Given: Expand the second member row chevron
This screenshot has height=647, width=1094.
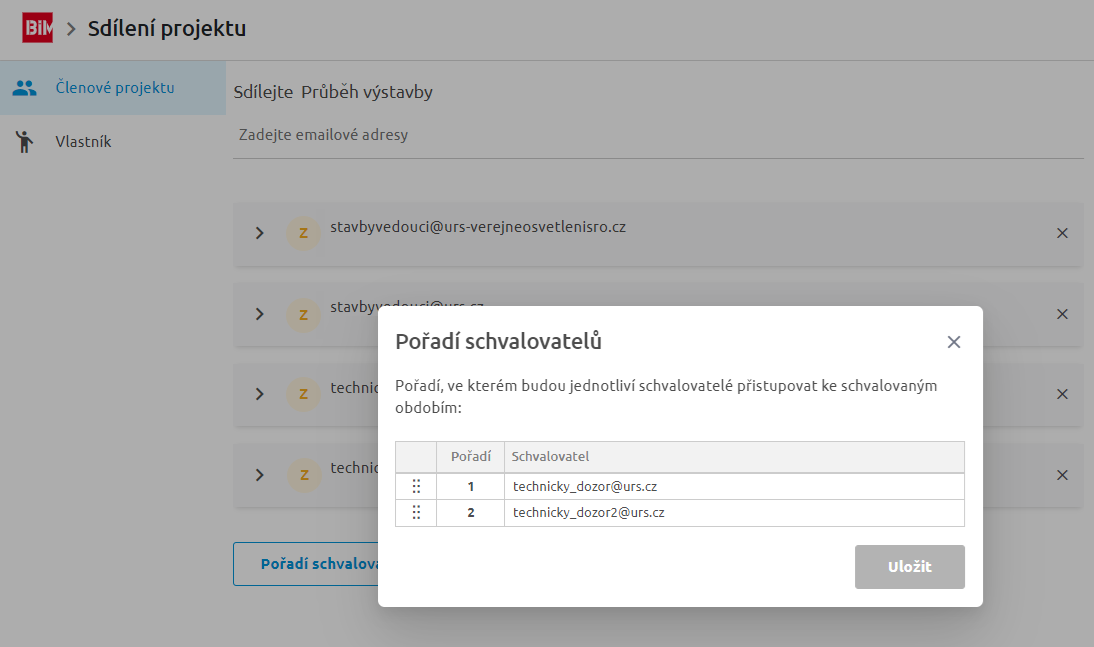Looking at the screenshot, I should [x=260, y=314].
